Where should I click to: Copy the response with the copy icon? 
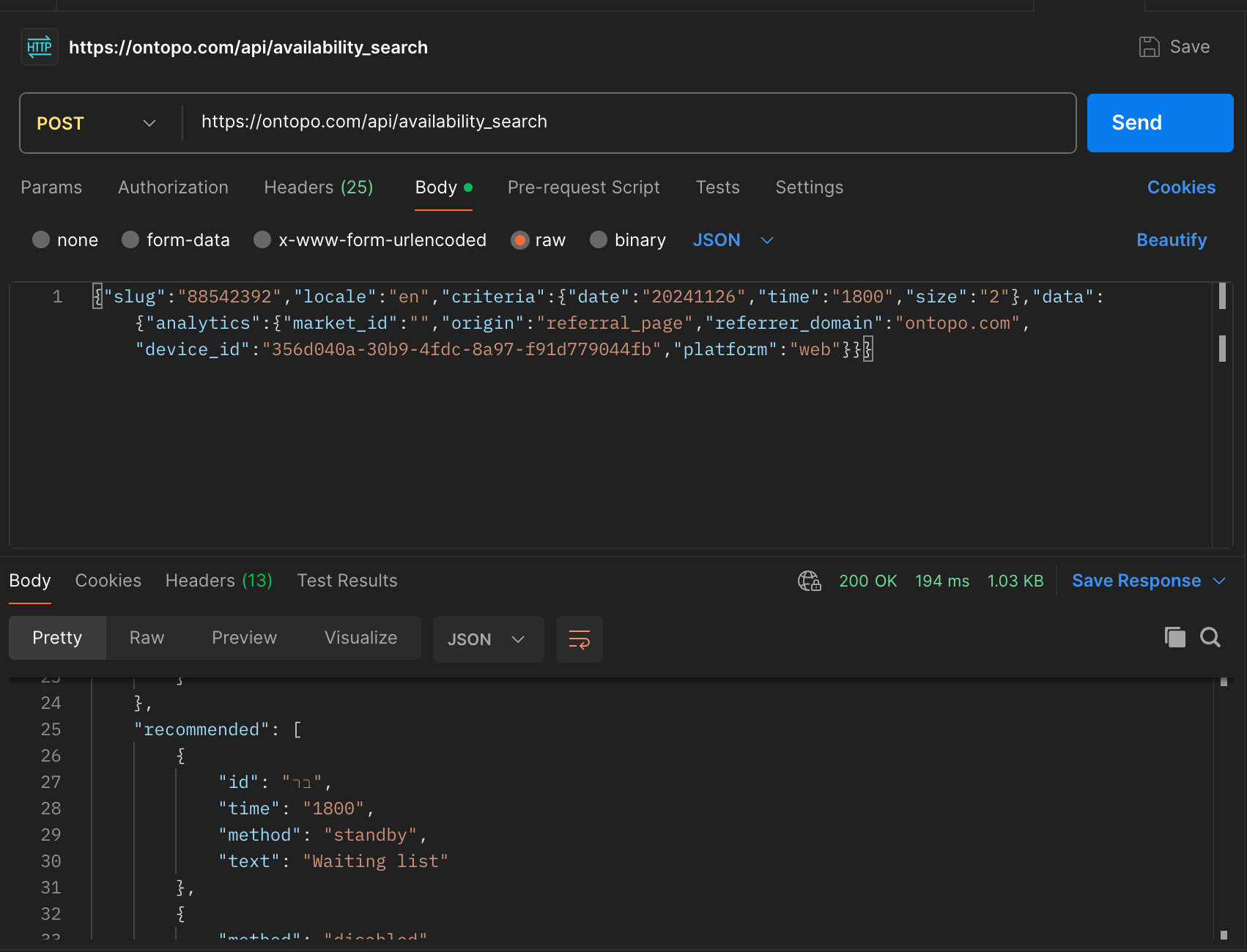tap(1175, 637)
